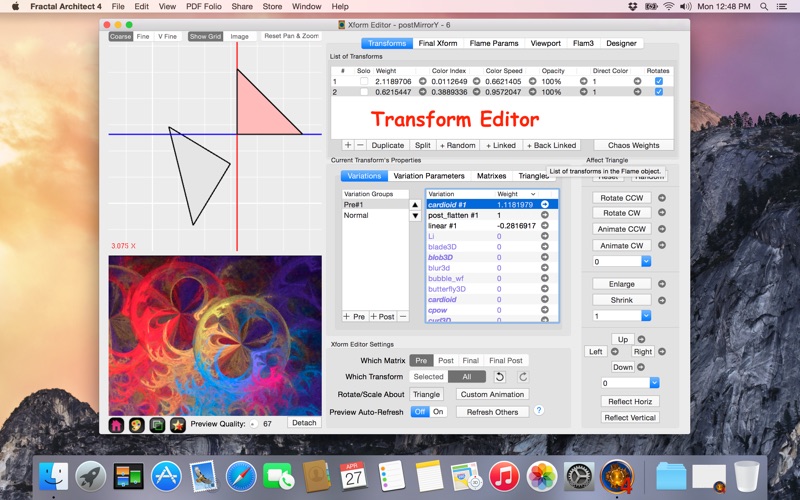Click minus button to remove transform
The height and width of the screenshot is (500, 800).
coord(360,145)
